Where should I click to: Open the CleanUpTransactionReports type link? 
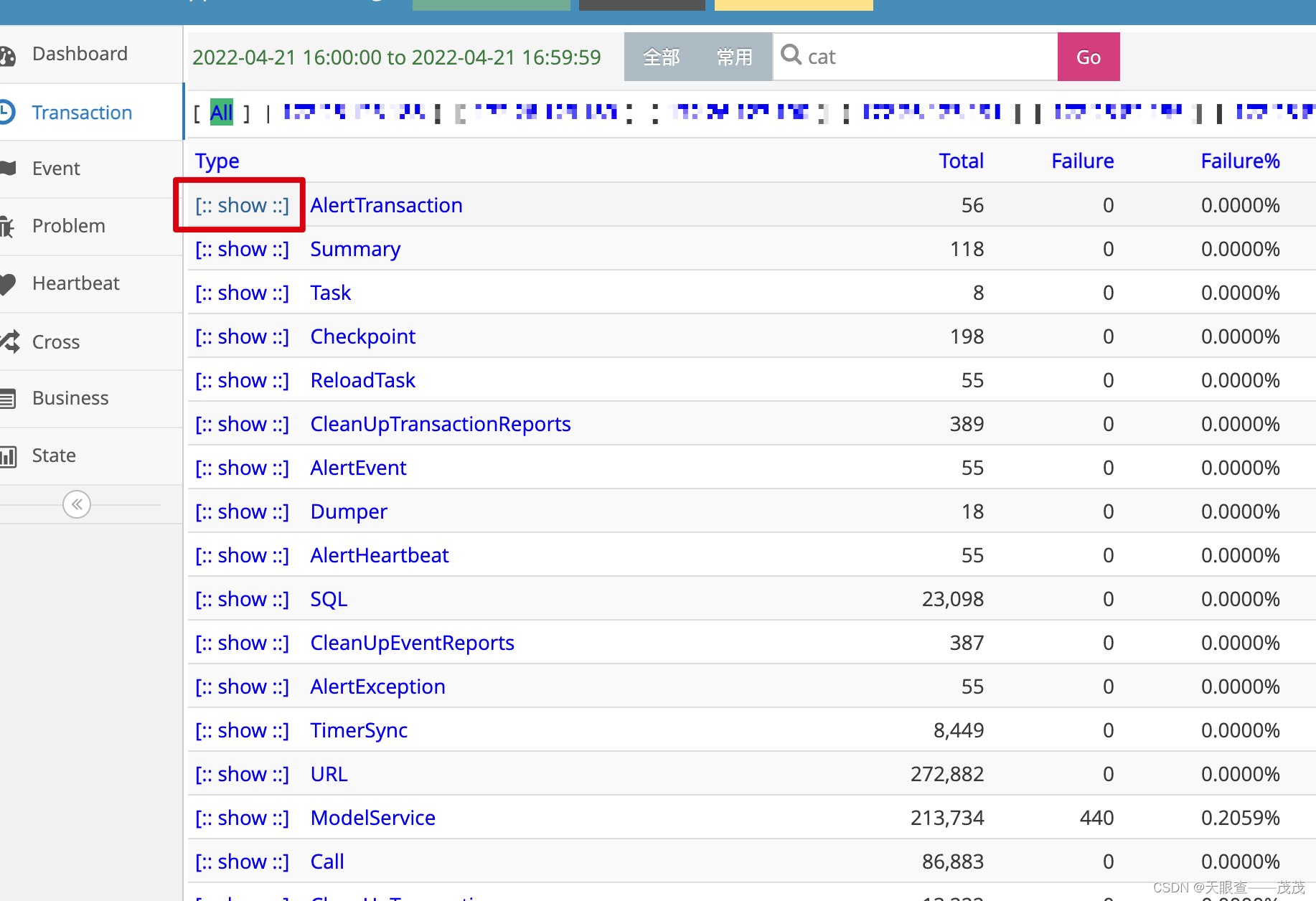pyautogui.click(x=441, y=424)
